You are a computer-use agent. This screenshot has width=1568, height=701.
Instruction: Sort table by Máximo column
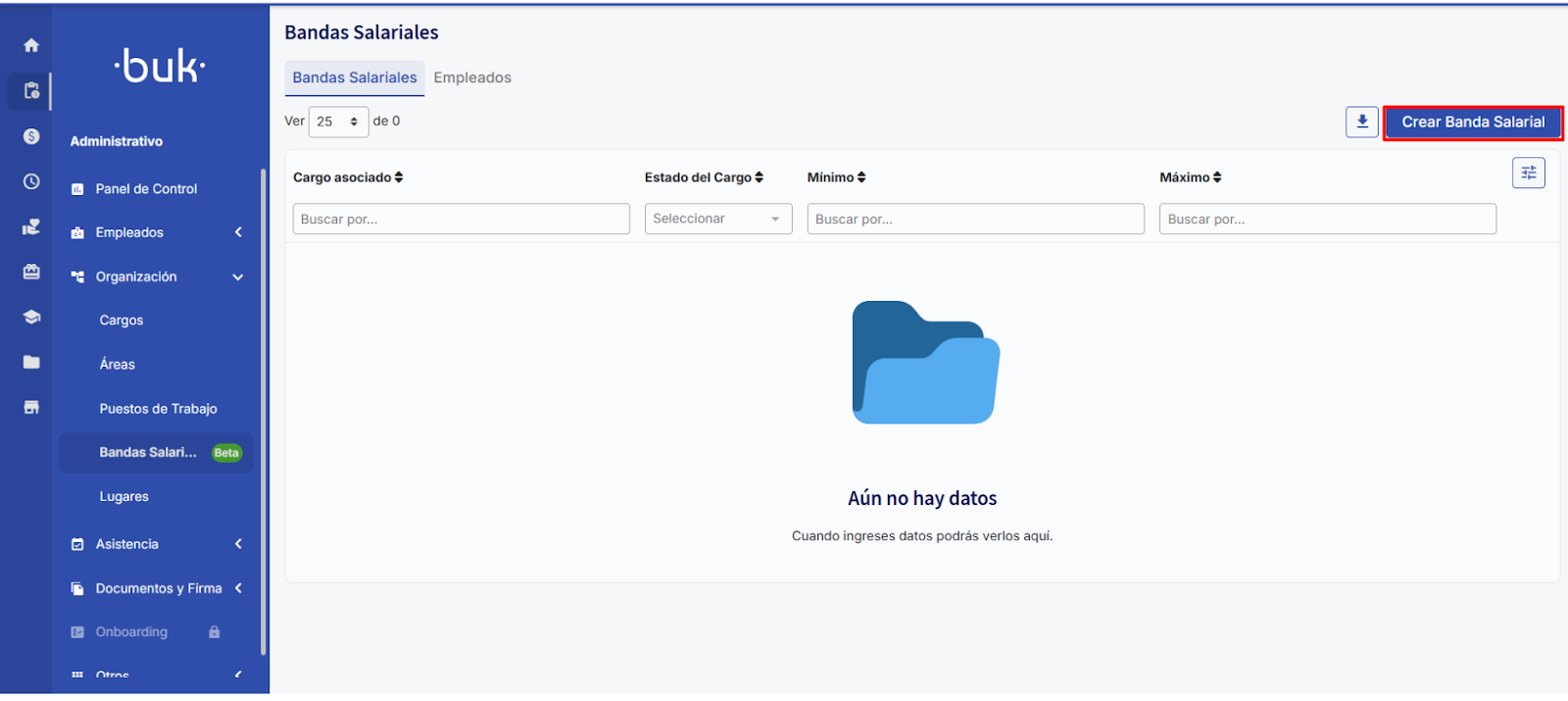point(1190,177)
